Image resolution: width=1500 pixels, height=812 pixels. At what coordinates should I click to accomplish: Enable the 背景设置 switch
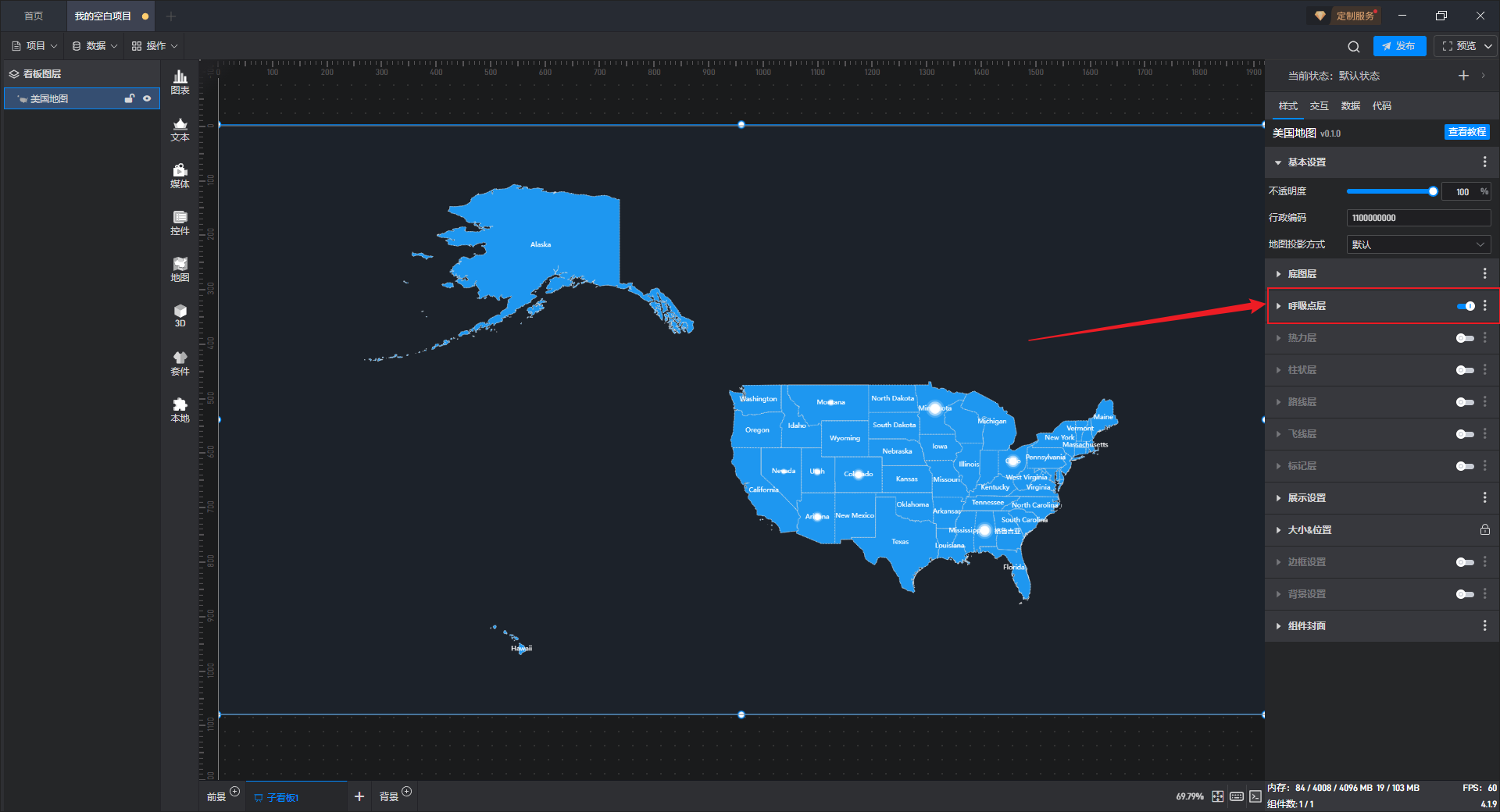(1465, 594)
